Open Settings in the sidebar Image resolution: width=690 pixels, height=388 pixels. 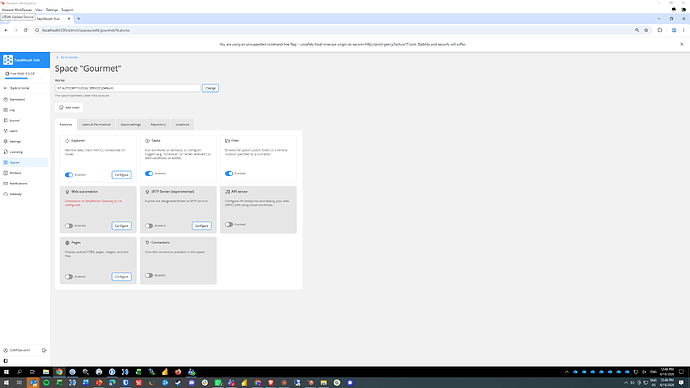25,142
